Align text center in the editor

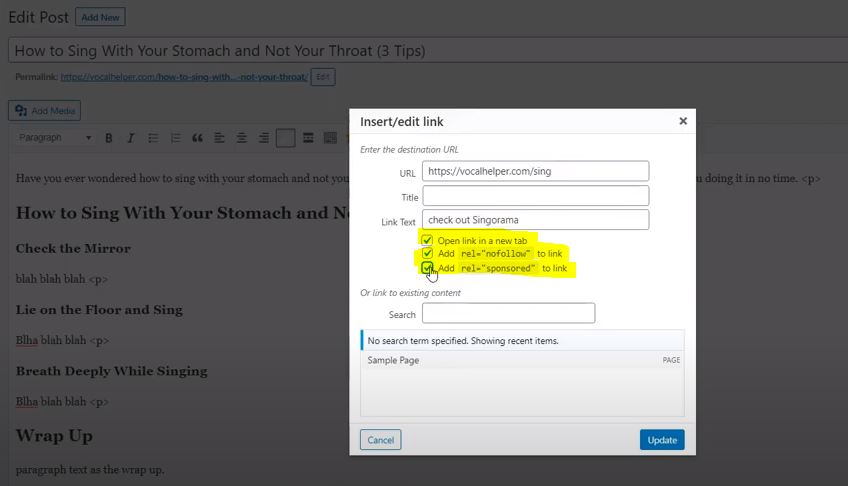tap(241, 138)
